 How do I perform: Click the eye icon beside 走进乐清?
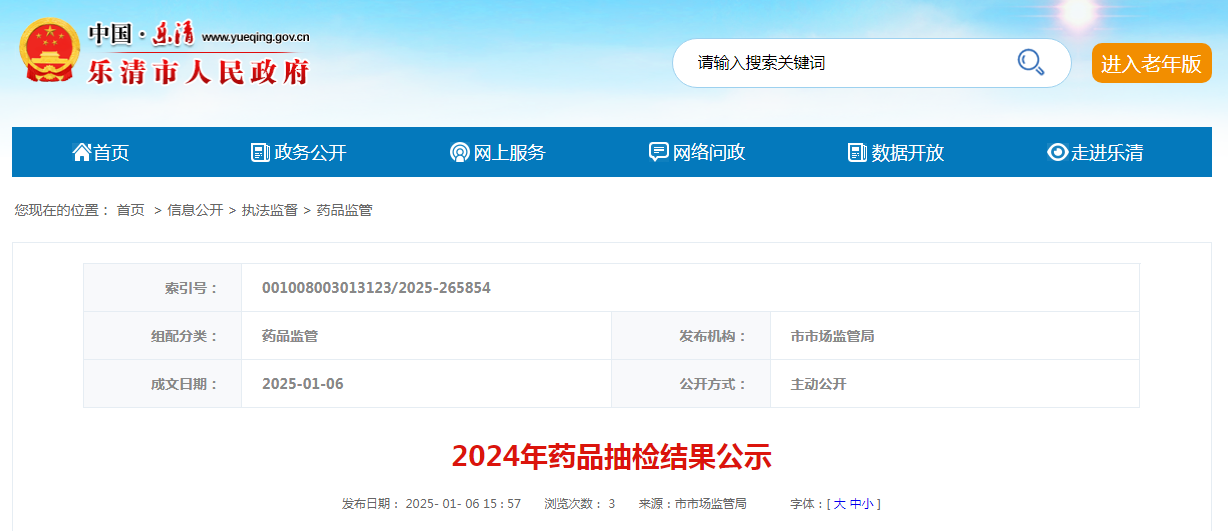click(x=1057, y=152)
